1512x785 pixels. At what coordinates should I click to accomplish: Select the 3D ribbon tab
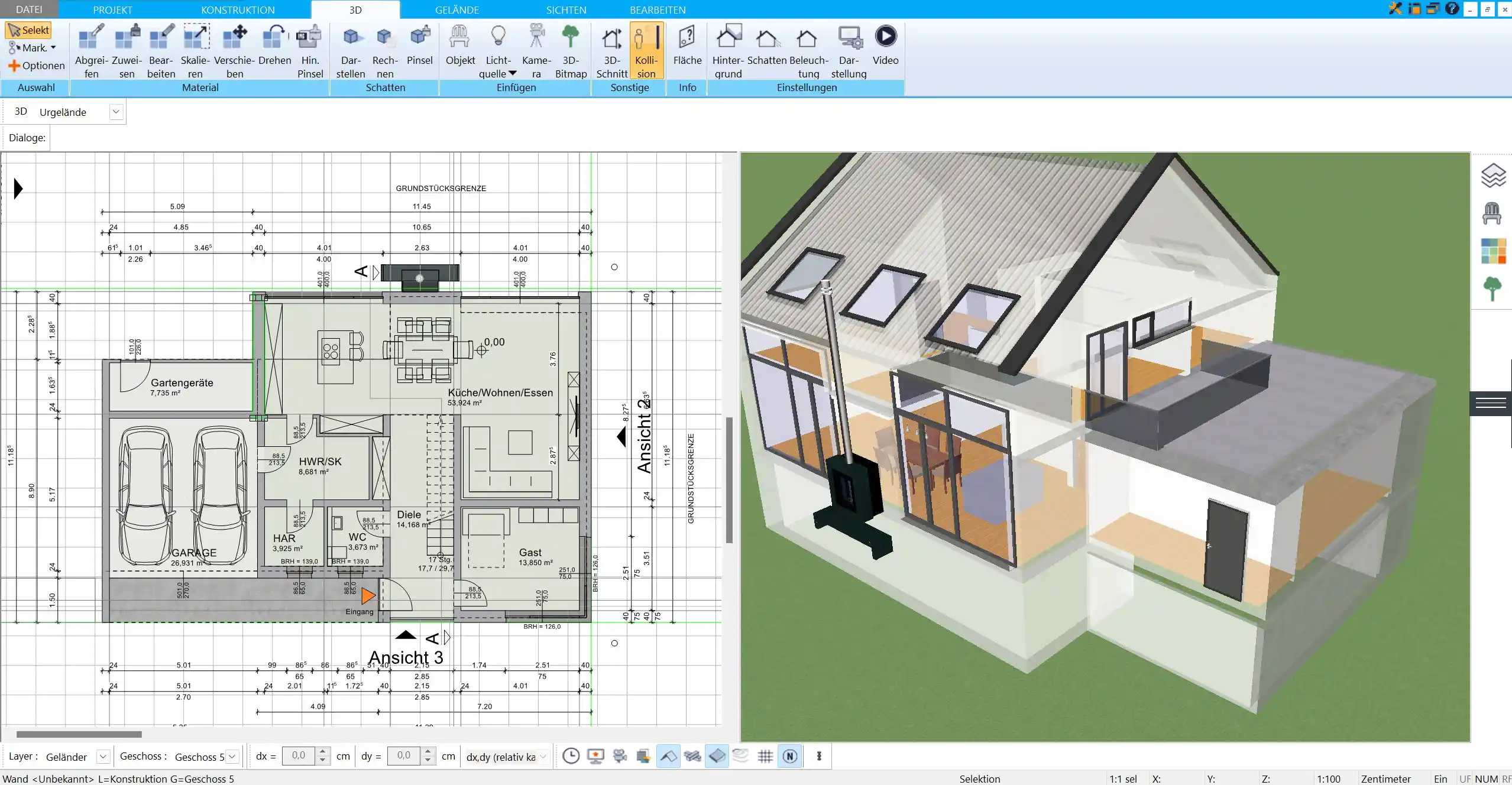[355, 9]
